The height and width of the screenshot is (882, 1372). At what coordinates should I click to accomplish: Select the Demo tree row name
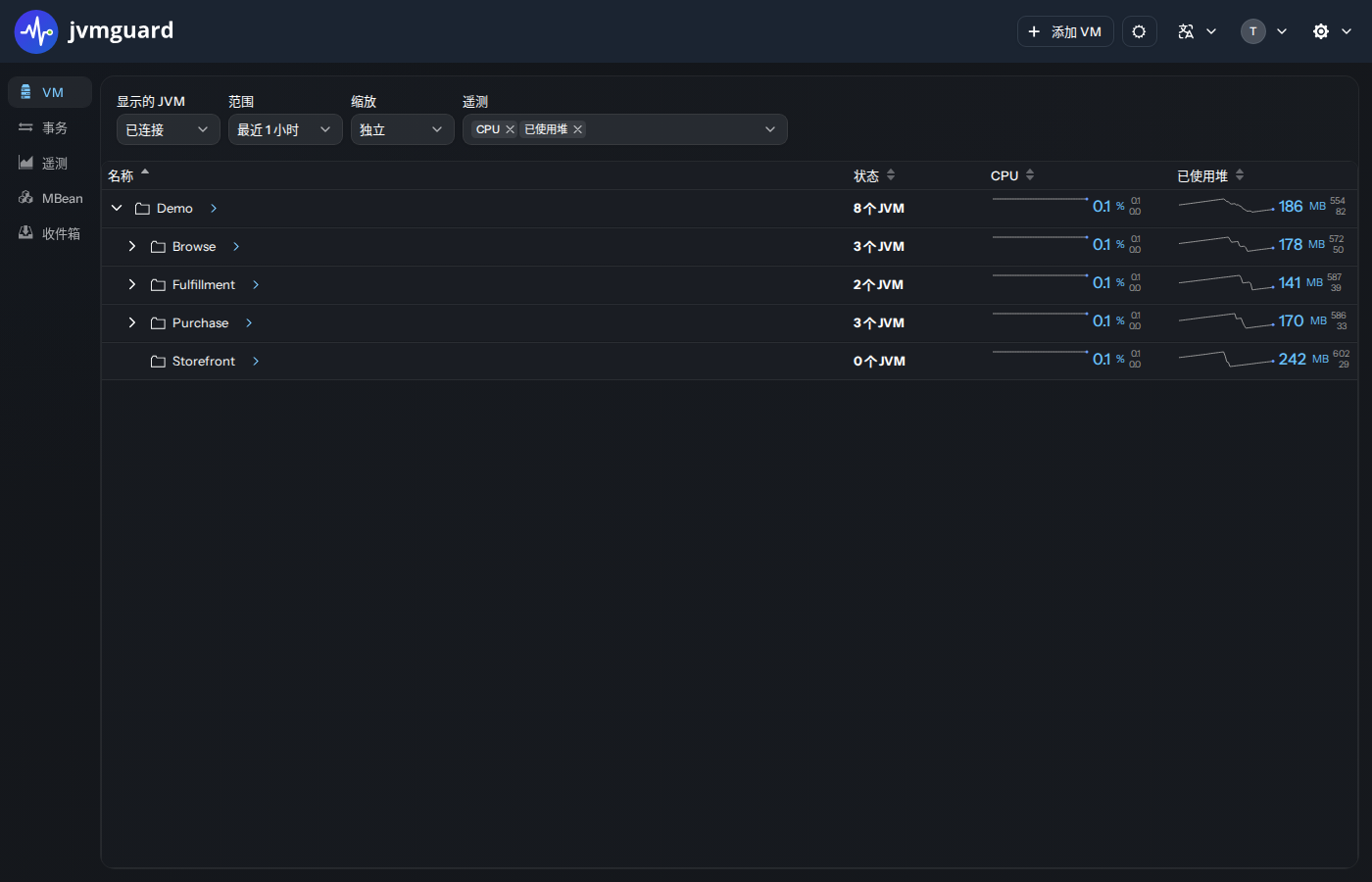click(x=174, y=208)
